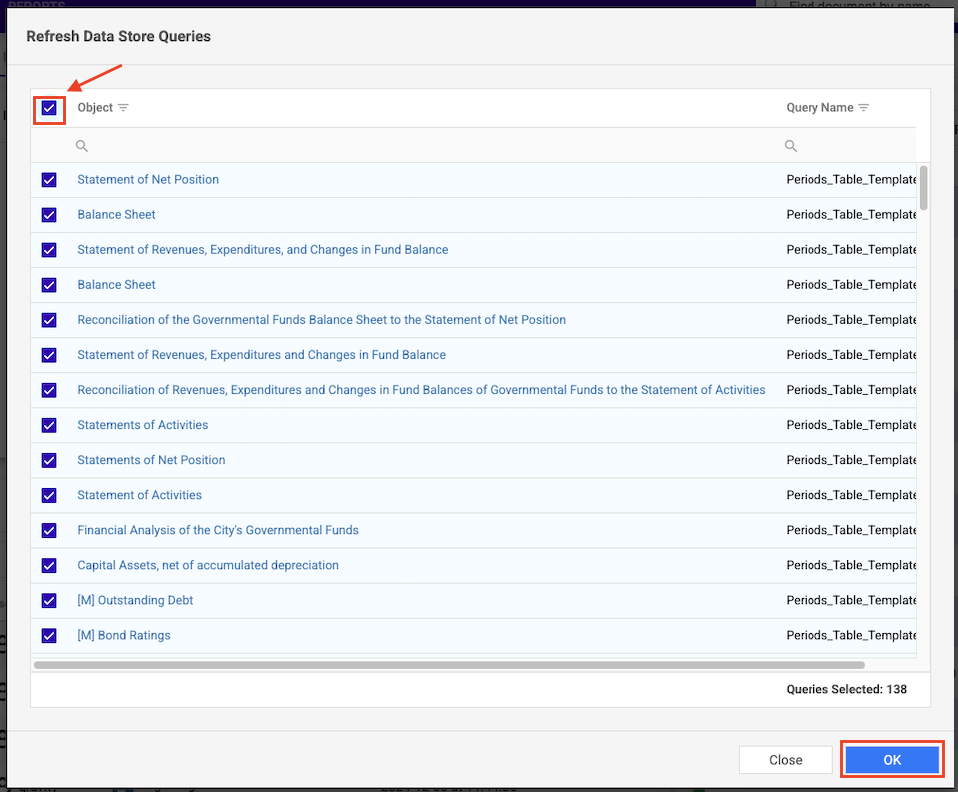The height and width of the screenshot is (792, 958).
Task: Uncheck the [M] Bond Ratings checkbox
Action: point(49,636)
